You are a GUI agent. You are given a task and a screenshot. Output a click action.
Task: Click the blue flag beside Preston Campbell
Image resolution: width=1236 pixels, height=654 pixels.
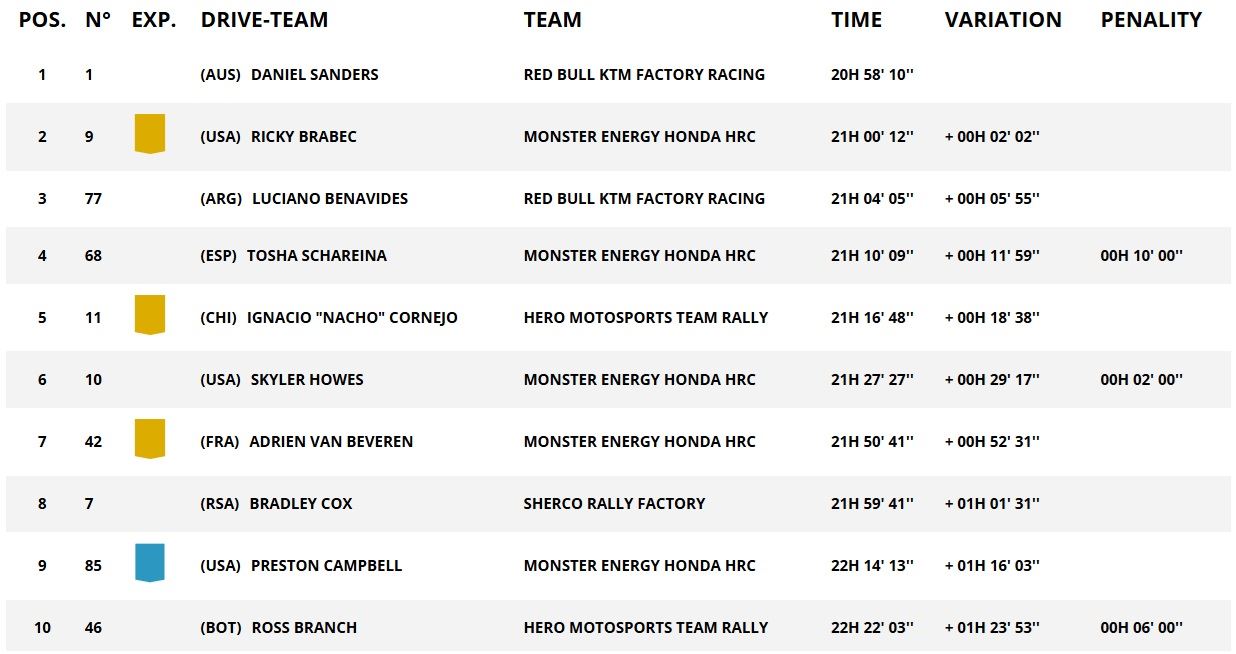[x=149, y=563]
